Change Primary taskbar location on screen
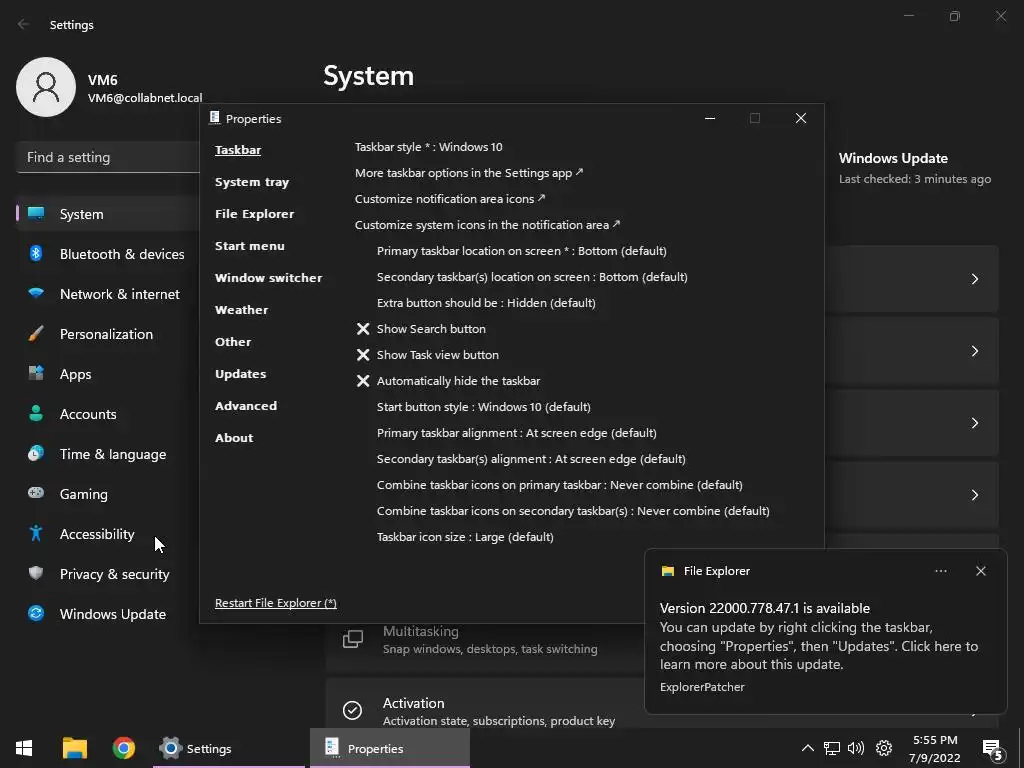The image size is (1024, 768). pyautogui.click(x=521, y=251)
